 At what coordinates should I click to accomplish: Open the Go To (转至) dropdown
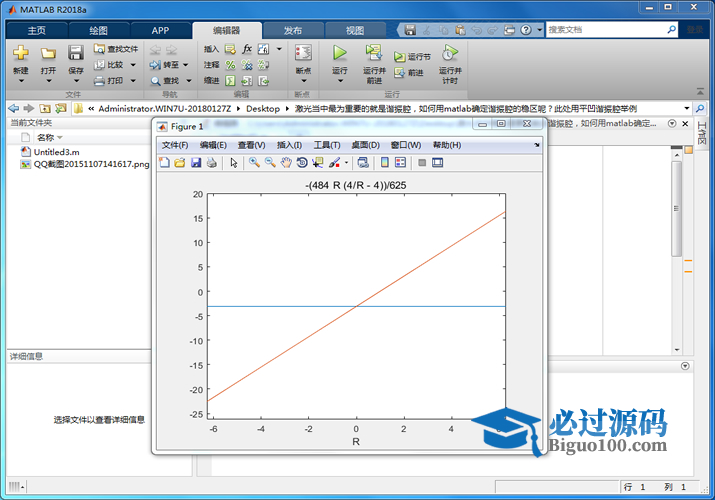[x=186, y=65]
